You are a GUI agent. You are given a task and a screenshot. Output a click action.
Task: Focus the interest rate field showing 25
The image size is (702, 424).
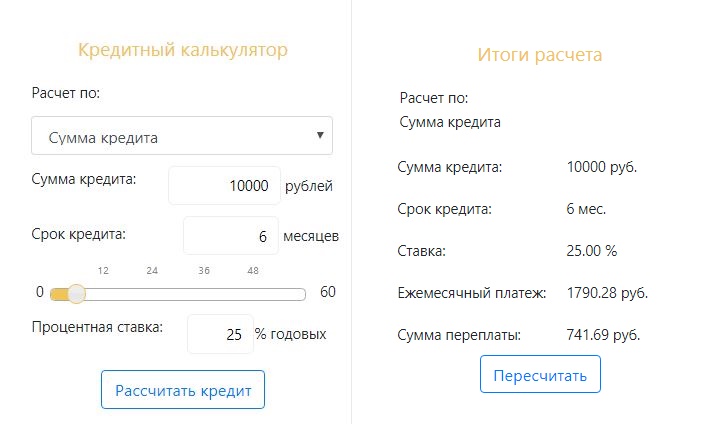tap(220, 334)
